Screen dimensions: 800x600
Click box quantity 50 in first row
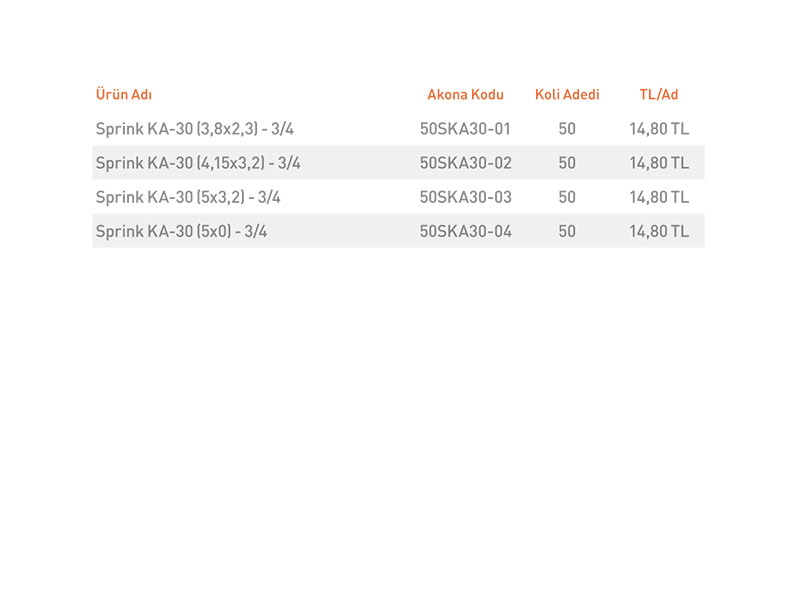(x=567, y=129)
